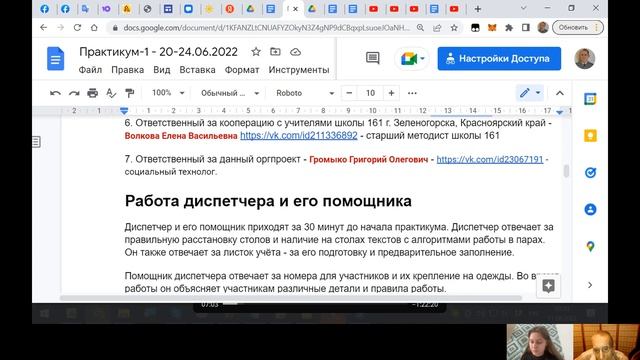Image resolution: width=640 pixels, height=360 pixels.
Task: Open Contacts in the side panel
Action: click(x=590, y=209)
